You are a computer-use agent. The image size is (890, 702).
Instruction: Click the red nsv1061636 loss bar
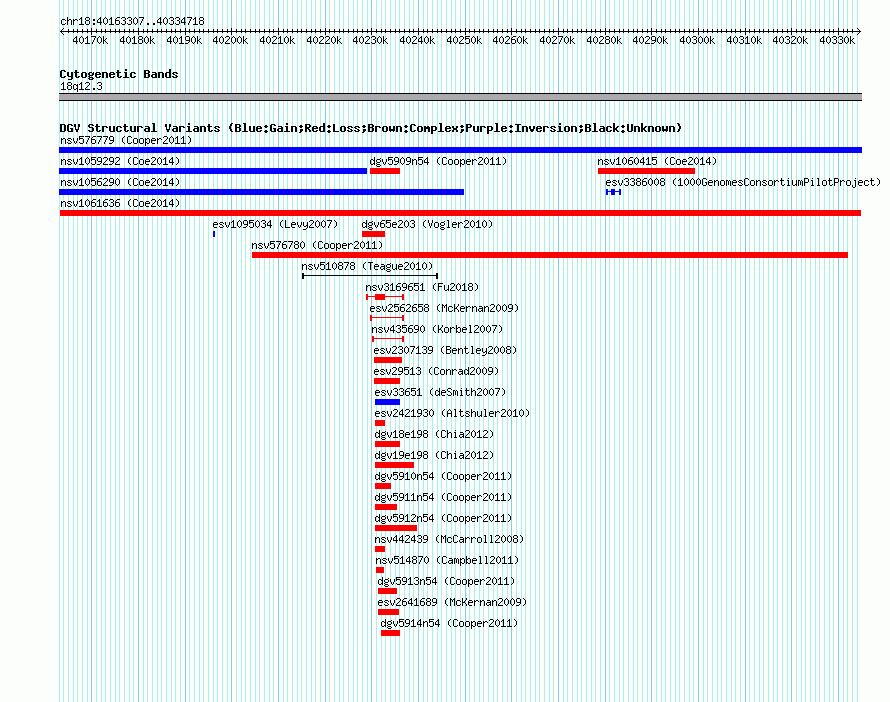pos(460,213)
